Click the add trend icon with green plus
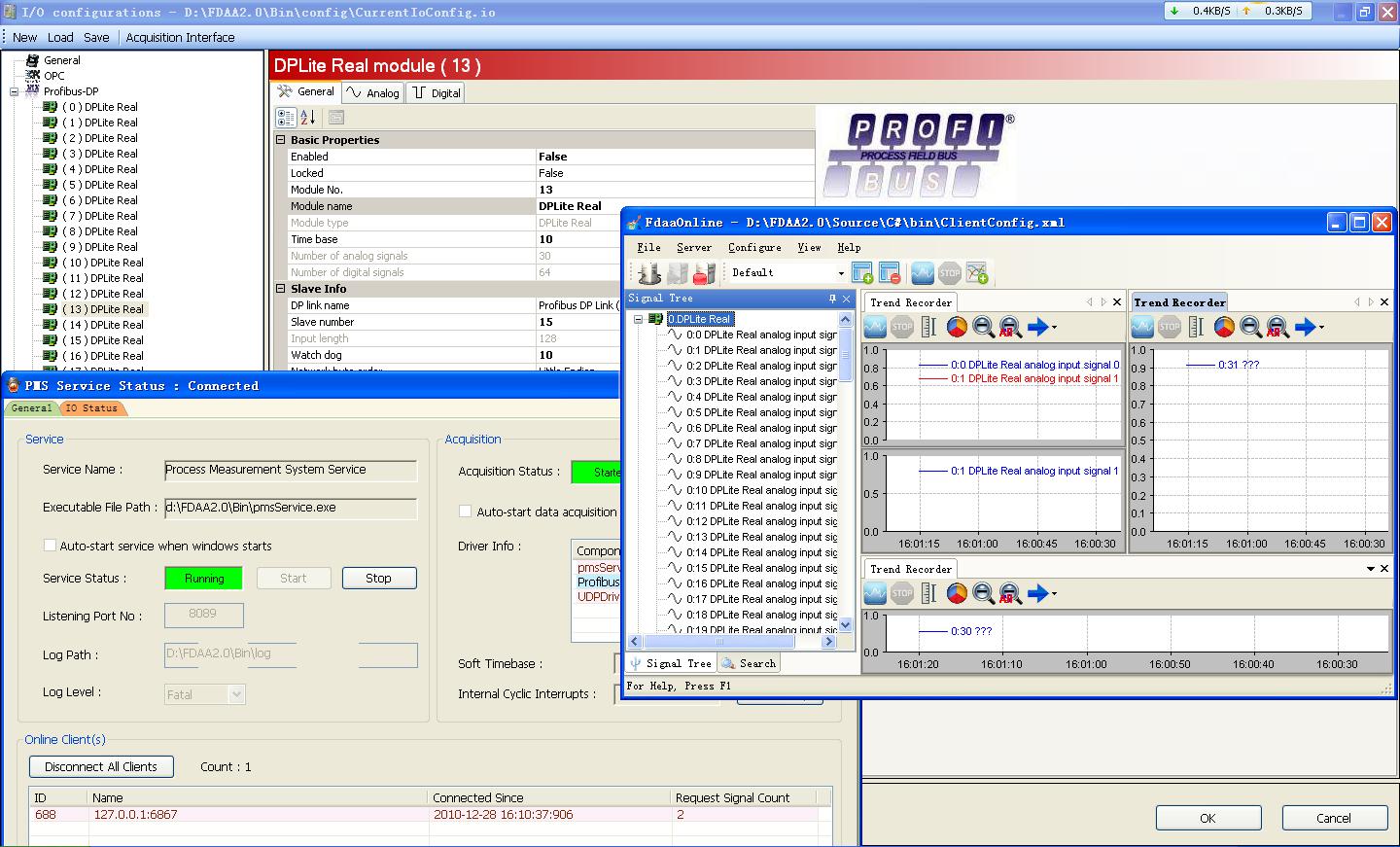This screenshot has height=847, width=1400. [977, 273]
